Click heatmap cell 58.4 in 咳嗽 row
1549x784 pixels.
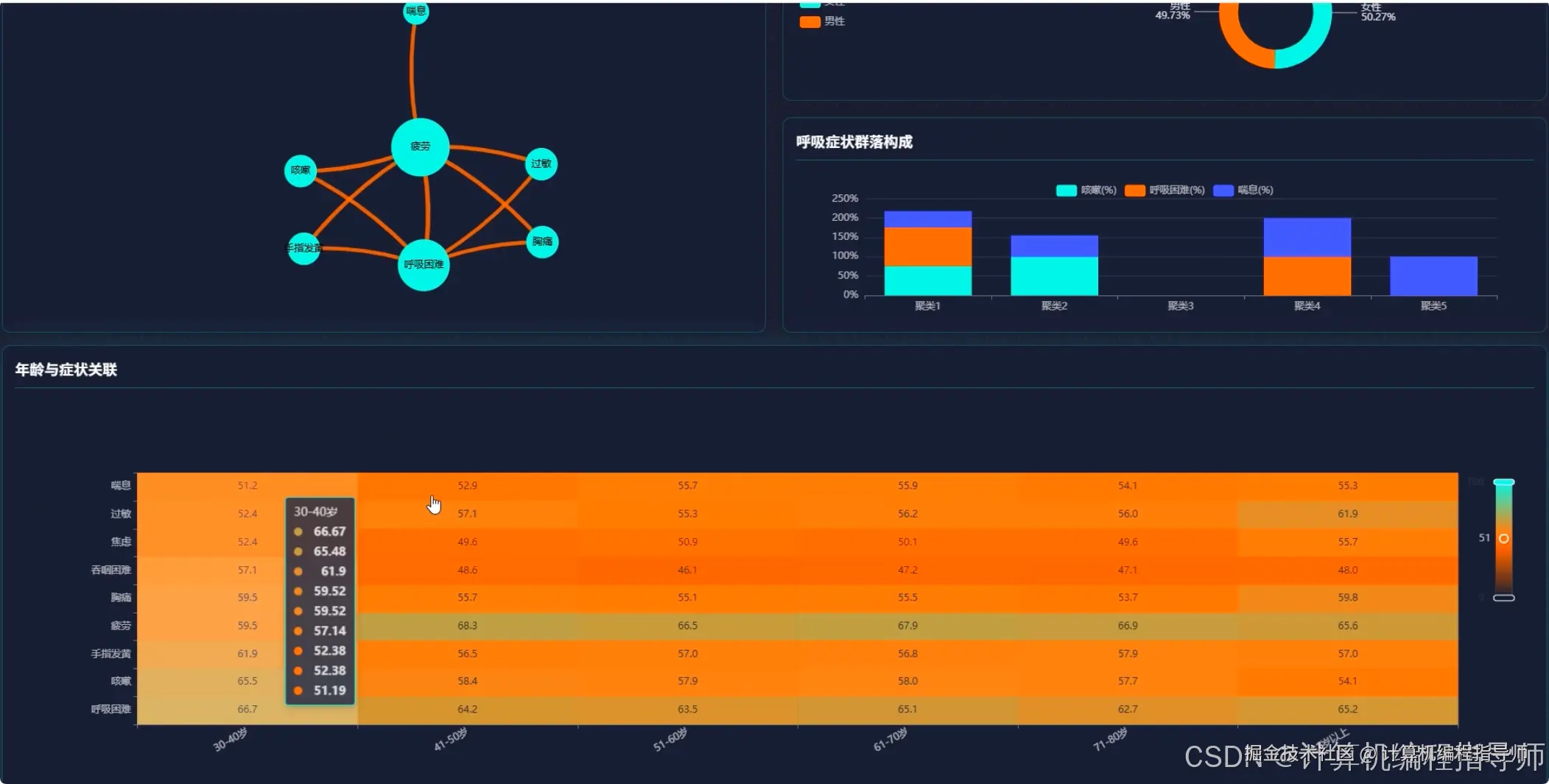pyautogui.click(x=467, y=682)
